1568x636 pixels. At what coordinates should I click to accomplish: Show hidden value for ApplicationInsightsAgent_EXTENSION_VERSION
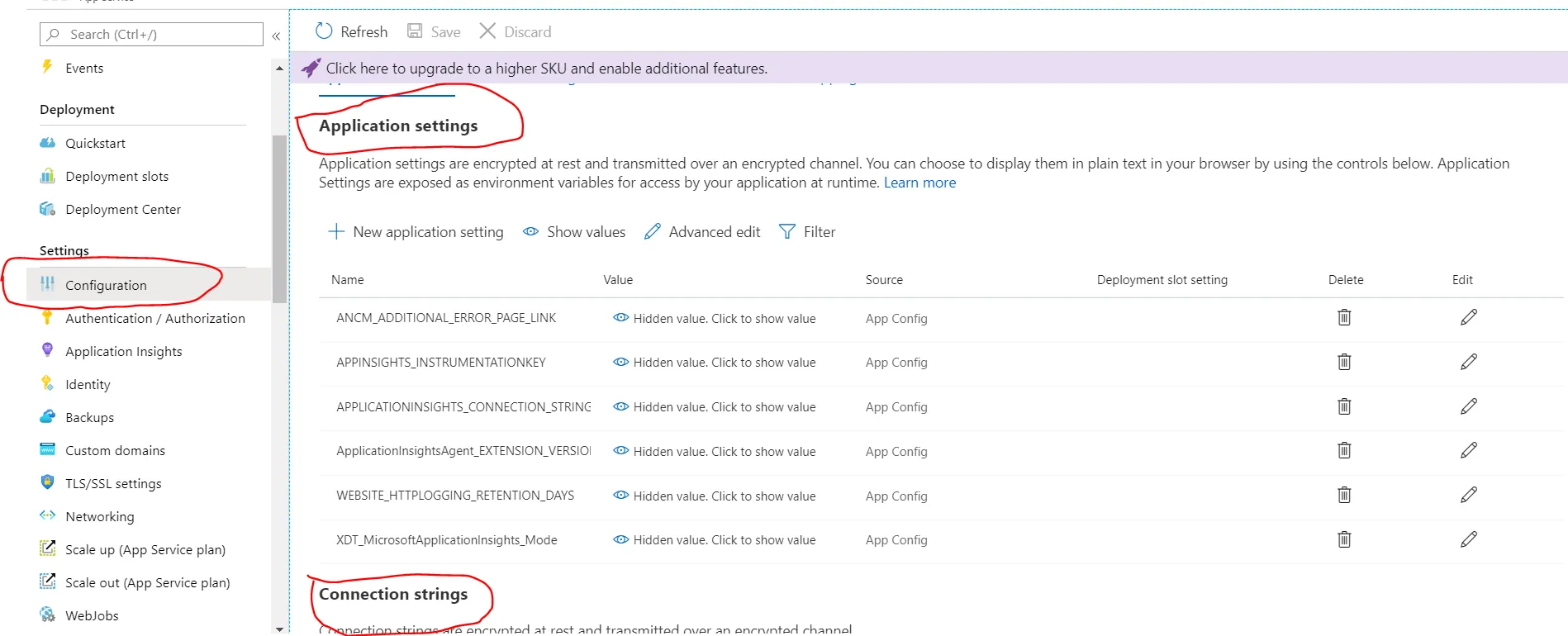pyautogui.click(x=715, y=452)
